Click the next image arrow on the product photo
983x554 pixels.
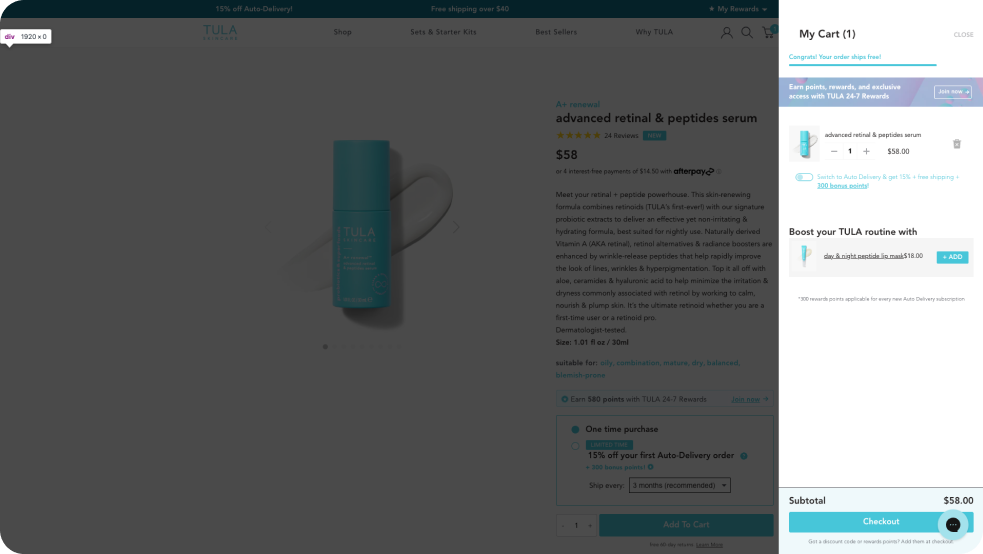coord(457,227)
